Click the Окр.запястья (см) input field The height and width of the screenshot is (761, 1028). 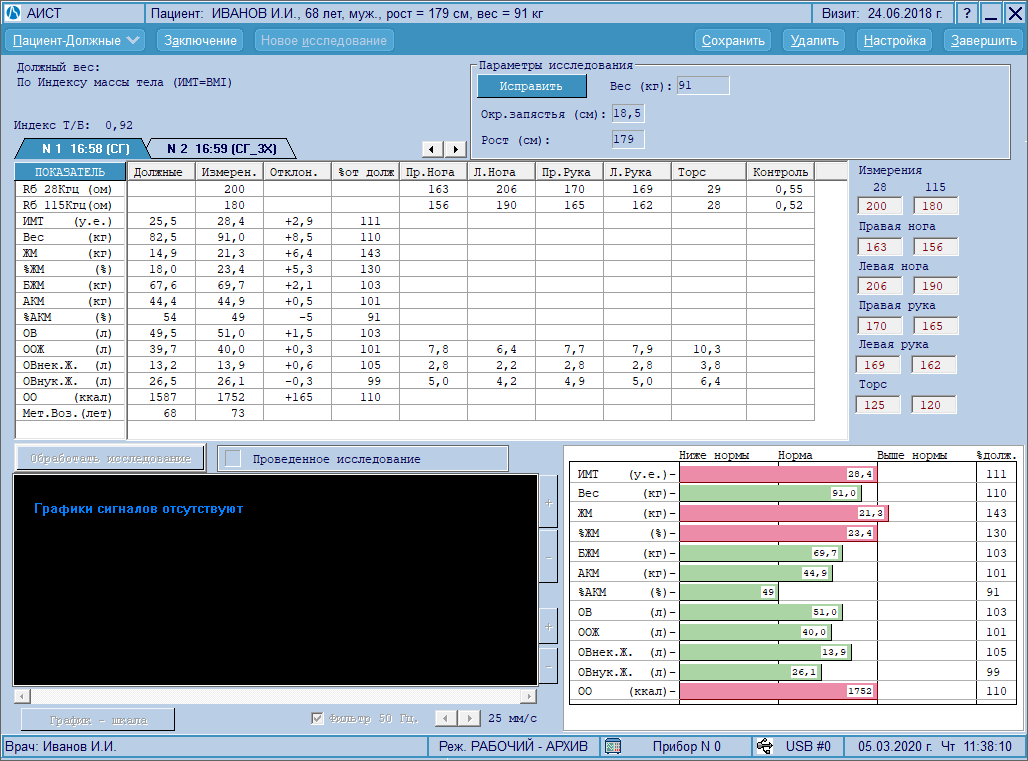point(627,113)
